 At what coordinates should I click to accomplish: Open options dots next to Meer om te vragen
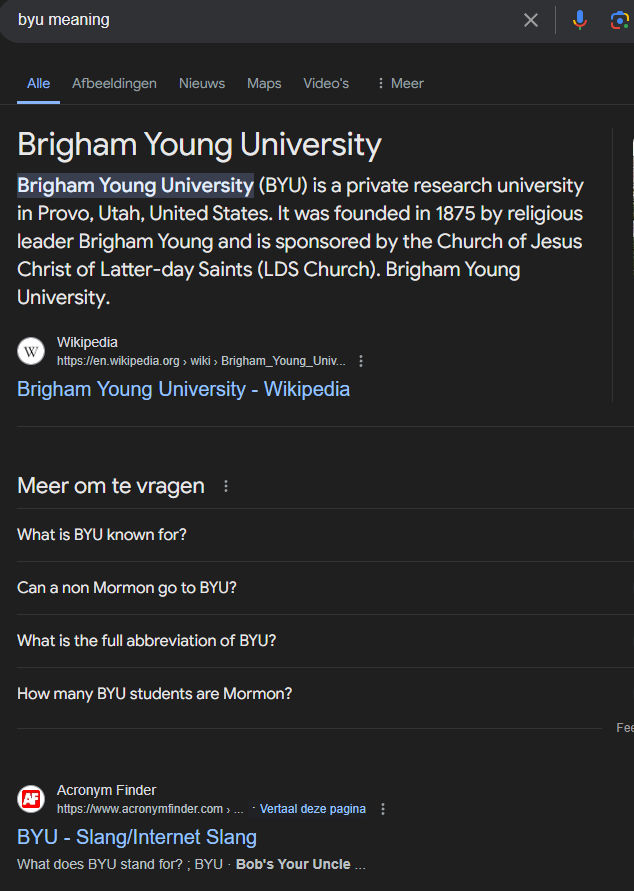coord(226,486)
